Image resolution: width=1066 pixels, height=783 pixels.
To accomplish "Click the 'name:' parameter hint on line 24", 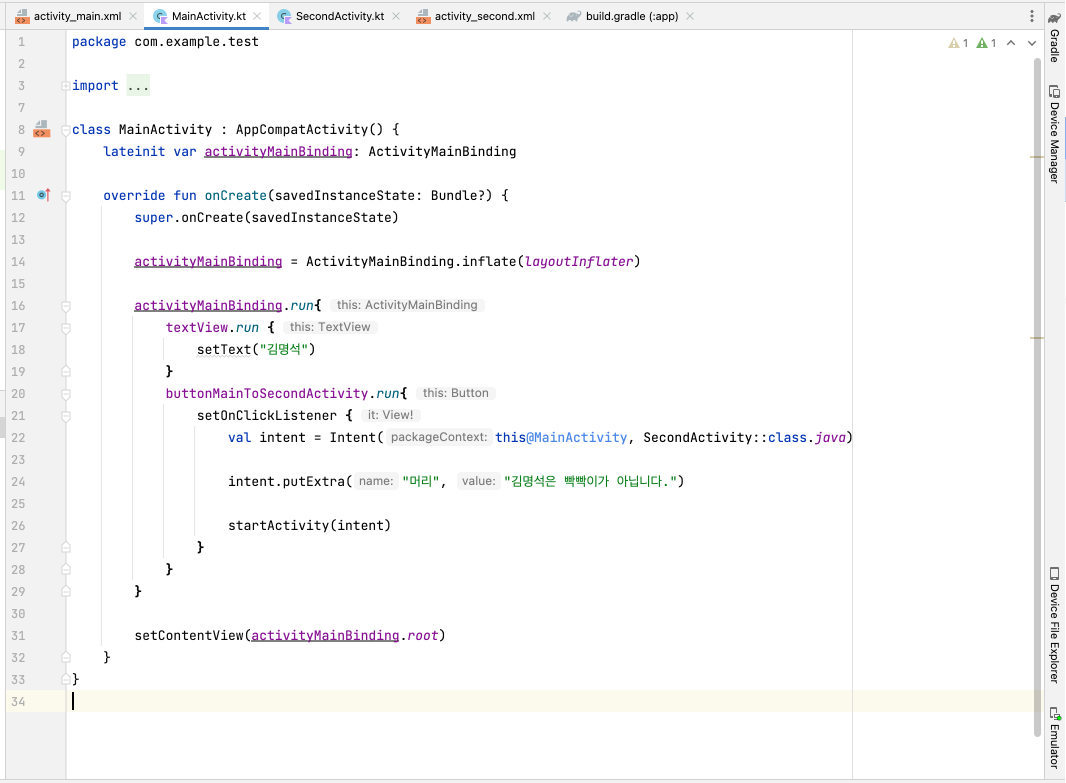I will (x=376, y=481).
